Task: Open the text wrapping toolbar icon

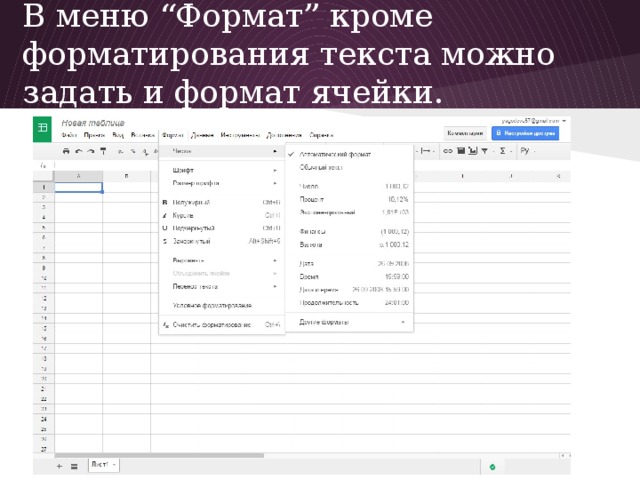Action: pos(425,151)
